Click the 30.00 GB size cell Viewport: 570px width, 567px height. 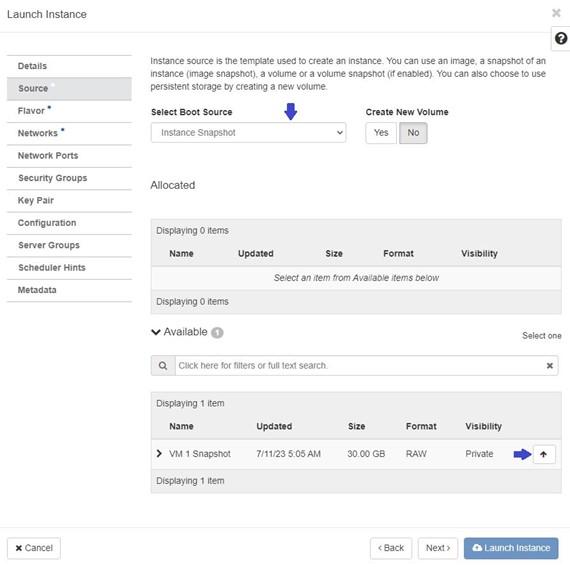(366, 454)
